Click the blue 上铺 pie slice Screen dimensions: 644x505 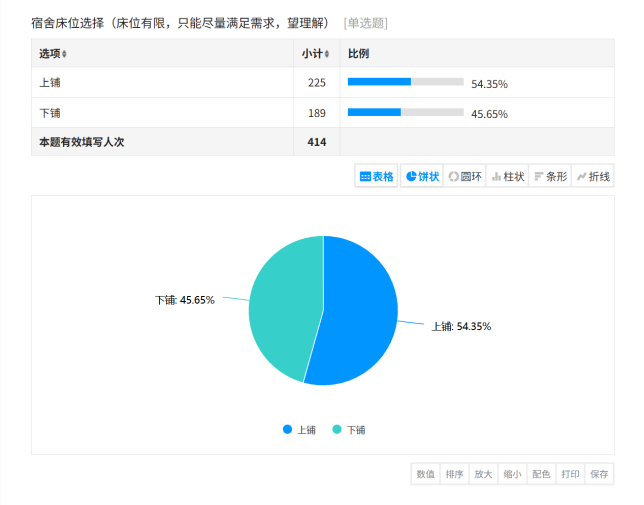coord(360,310)
